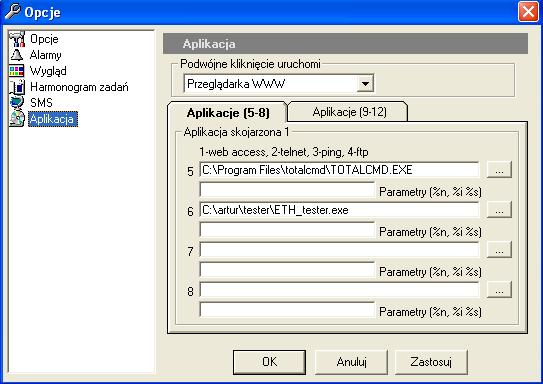Viewport: 543px width, 384px height.
Task: Select the highlighted Aplikacja tree item
Action: click(53, 119)
